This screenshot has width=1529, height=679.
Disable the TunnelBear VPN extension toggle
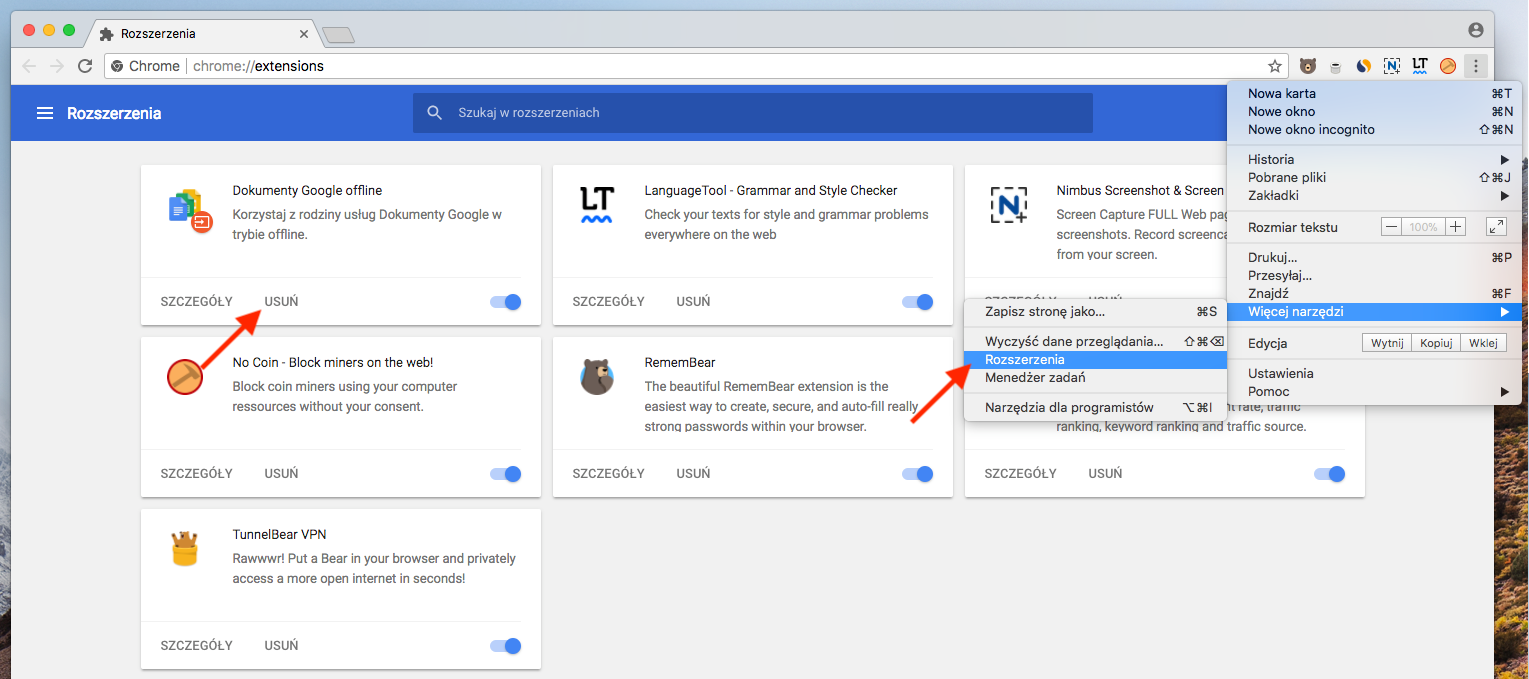coord(506,646)
